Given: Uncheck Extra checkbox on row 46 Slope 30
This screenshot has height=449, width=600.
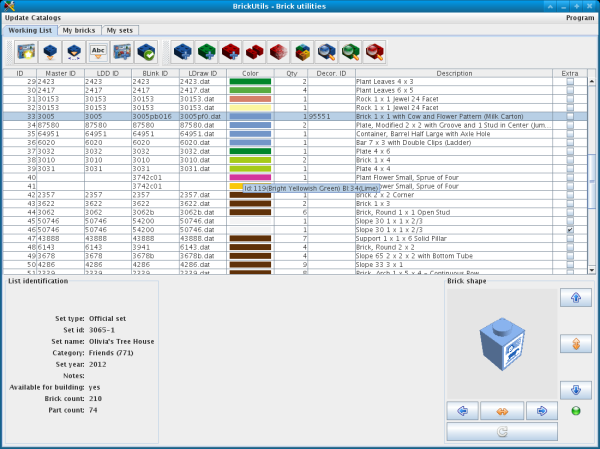Looking at the screenshot, I should point(570,230).
